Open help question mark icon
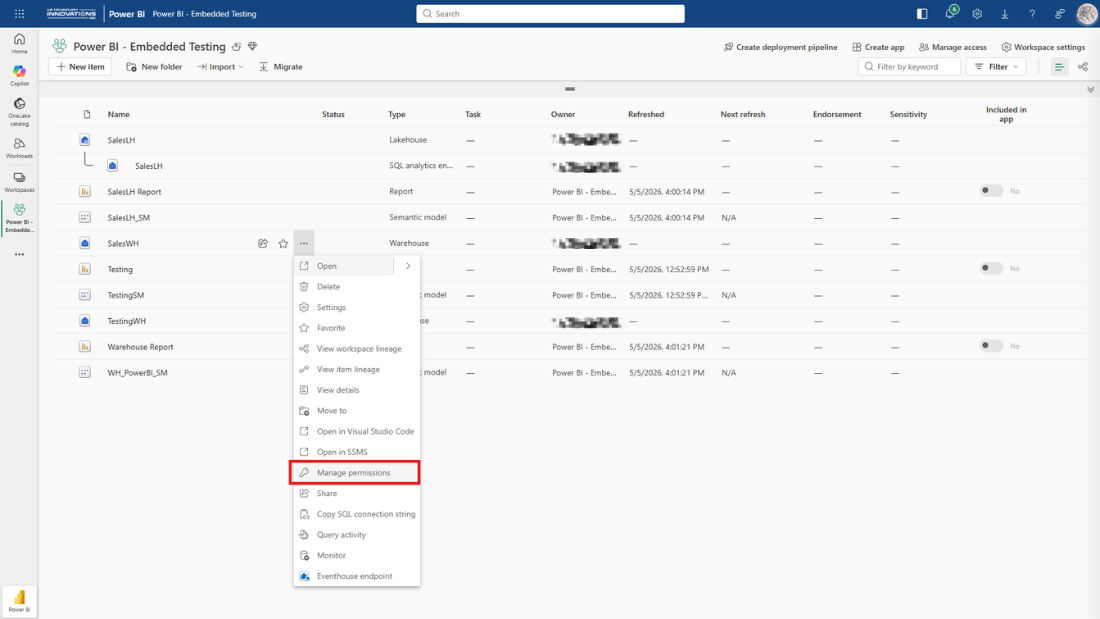 [1032, 13]
